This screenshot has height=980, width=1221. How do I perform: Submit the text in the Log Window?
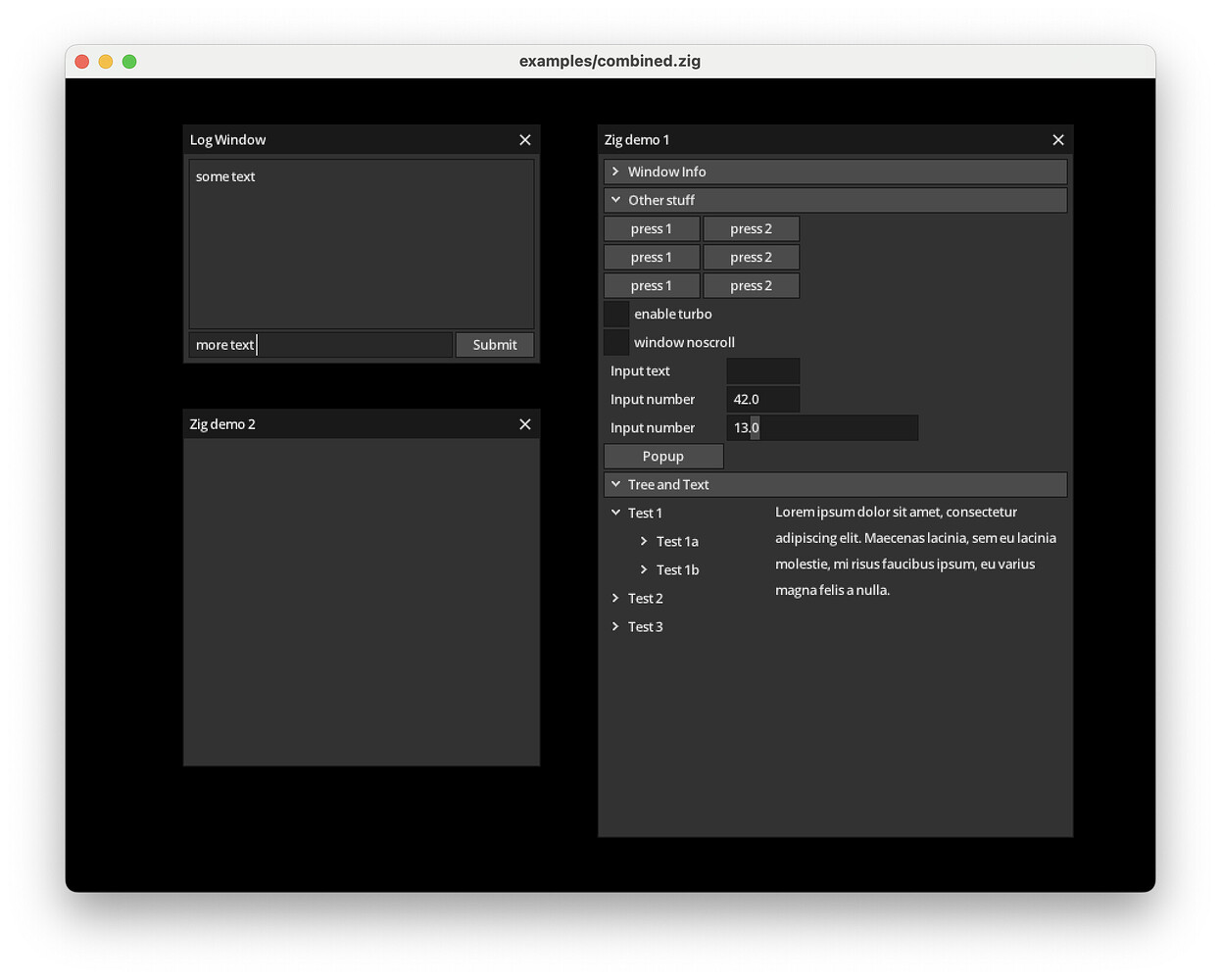click(x=494, y=344)
